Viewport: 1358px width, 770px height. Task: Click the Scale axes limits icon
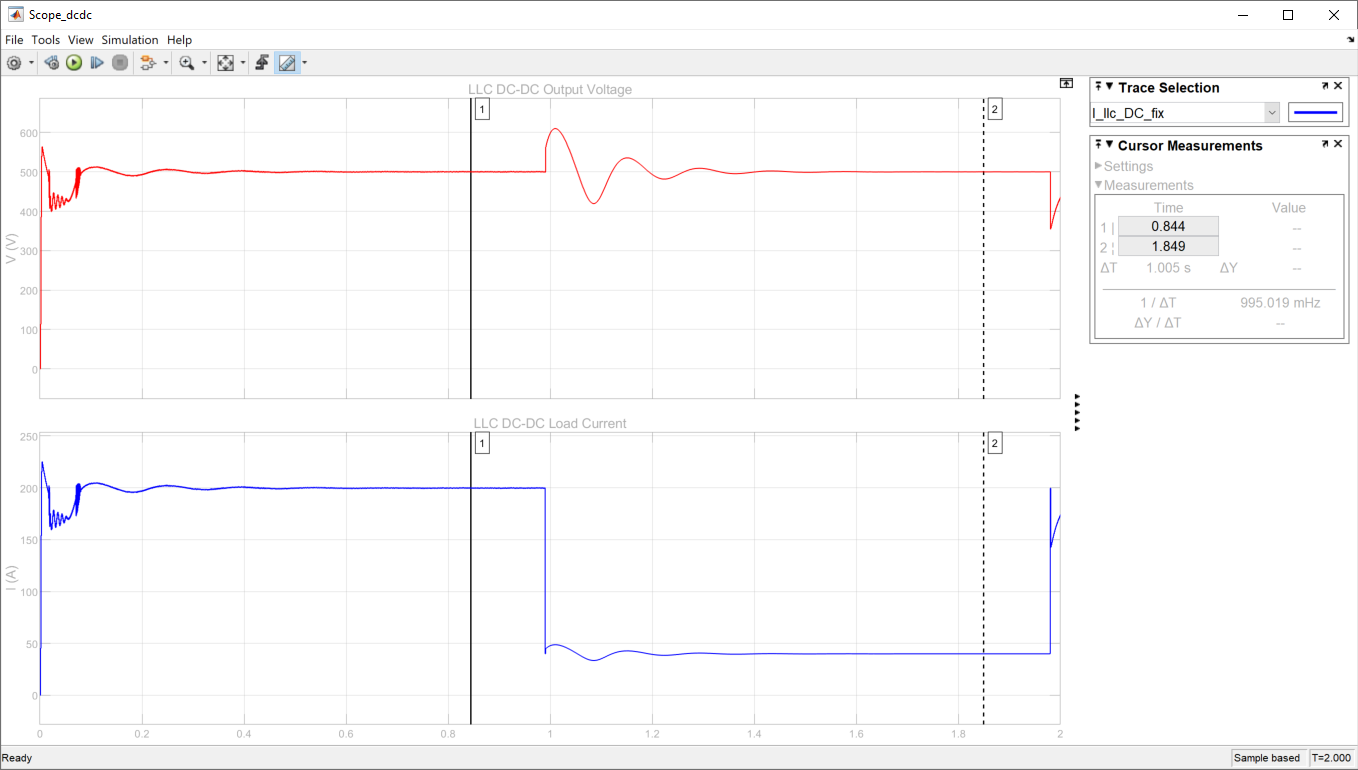click(x=226, y=63)
